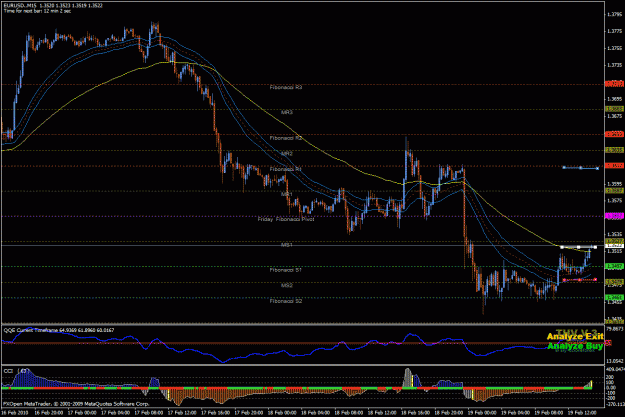The height and width of the screenshot is (417, 625).
Task: Select the MR2 level label
Action: [x=287, y=153]
